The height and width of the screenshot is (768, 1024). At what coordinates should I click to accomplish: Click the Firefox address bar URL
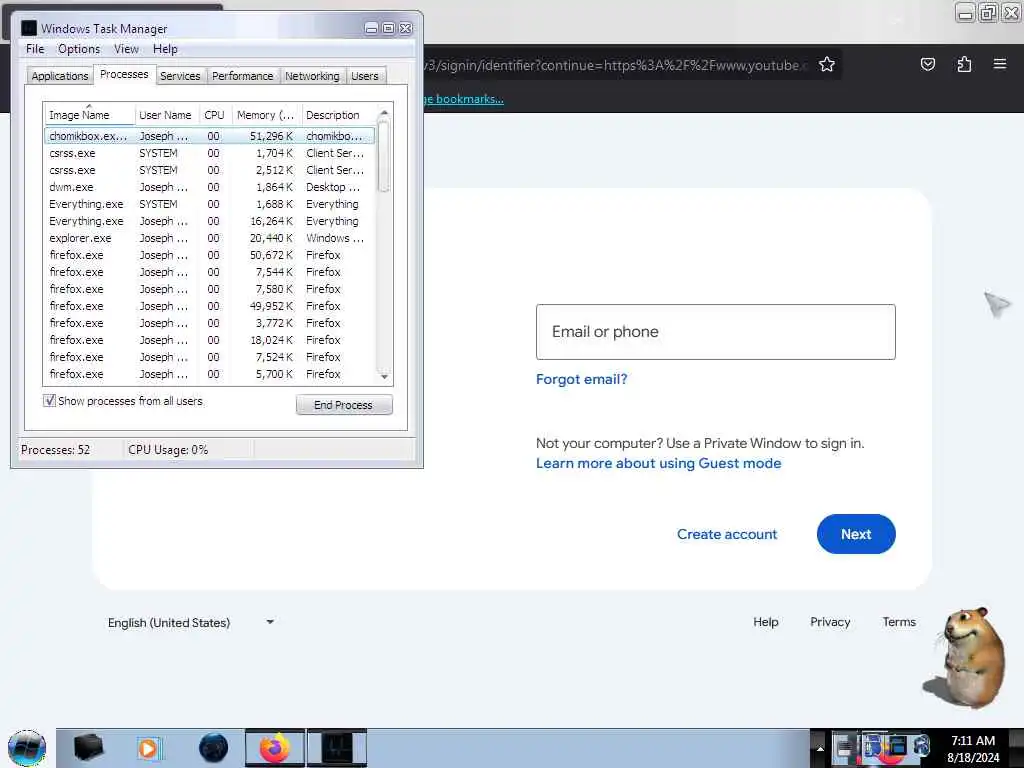point(617,65)
